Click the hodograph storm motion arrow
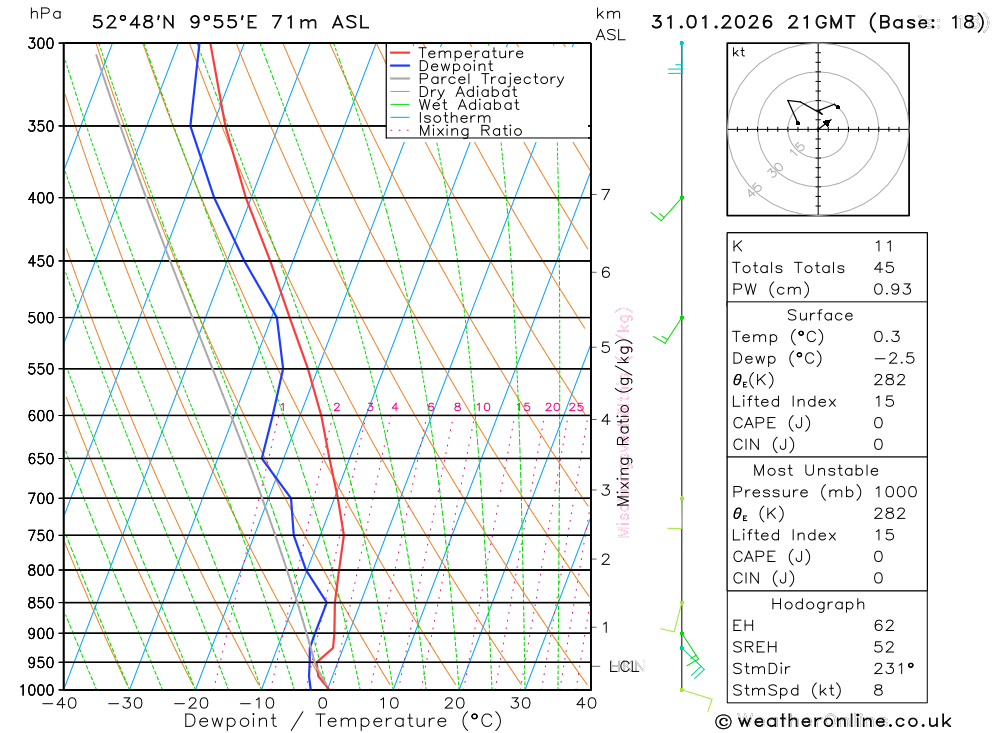 click(825, 123)
